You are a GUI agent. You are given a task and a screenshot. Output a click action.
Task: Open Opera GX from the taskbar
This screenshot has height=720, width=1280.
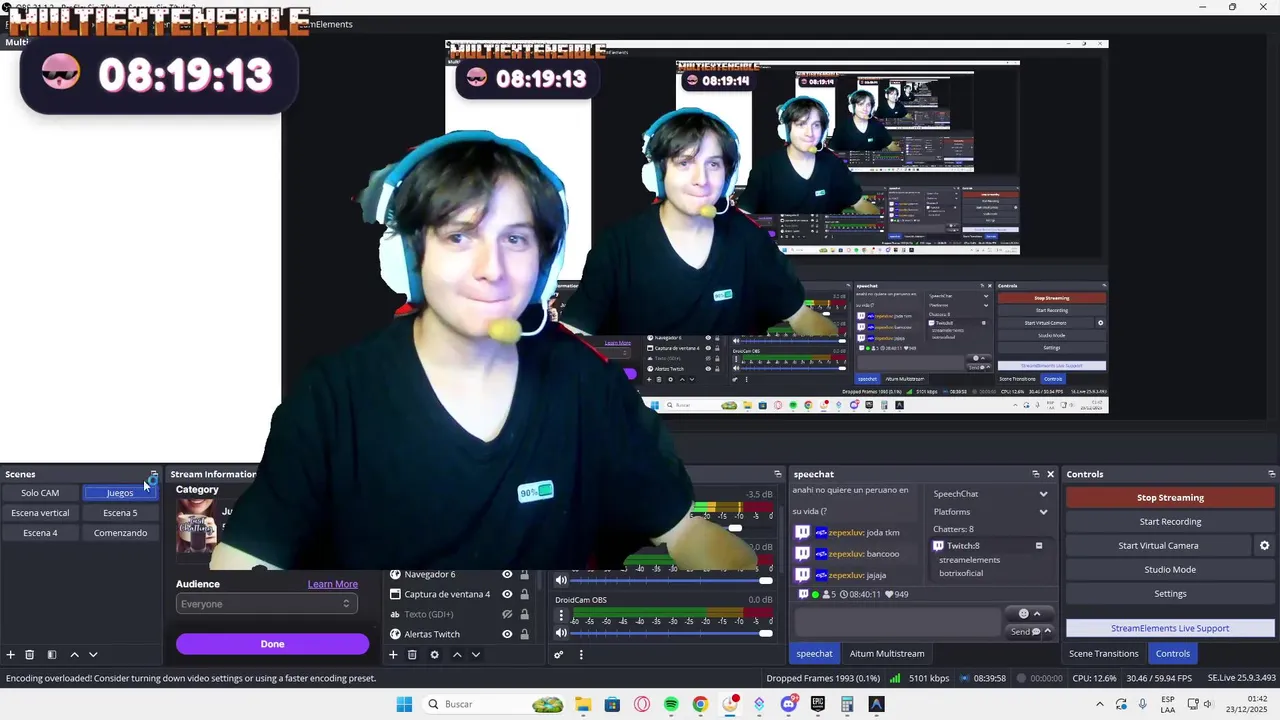(x=642, y=704)
